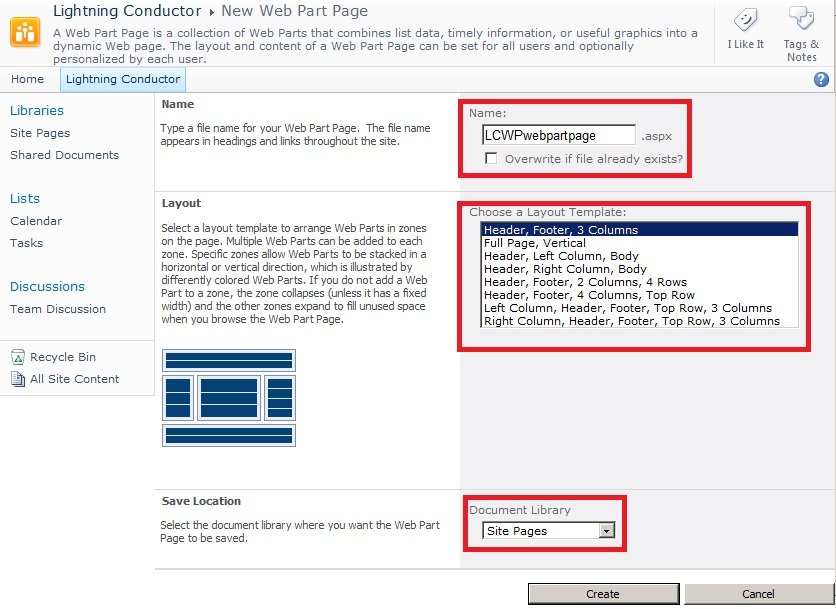Switch to the Home tab
Viewport: 836px width, 609px height.
[27, 79]
